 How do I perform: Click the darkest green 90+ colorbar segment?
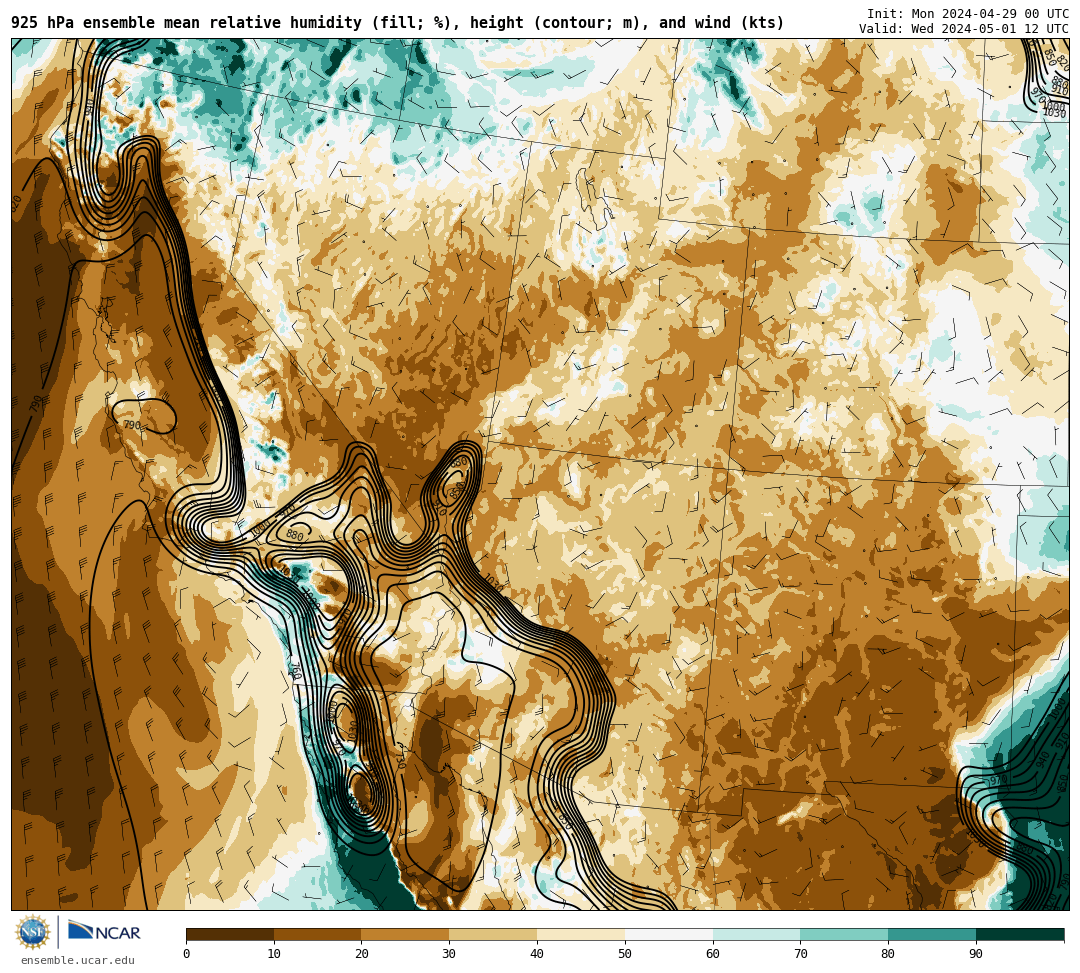(1020, 934)
